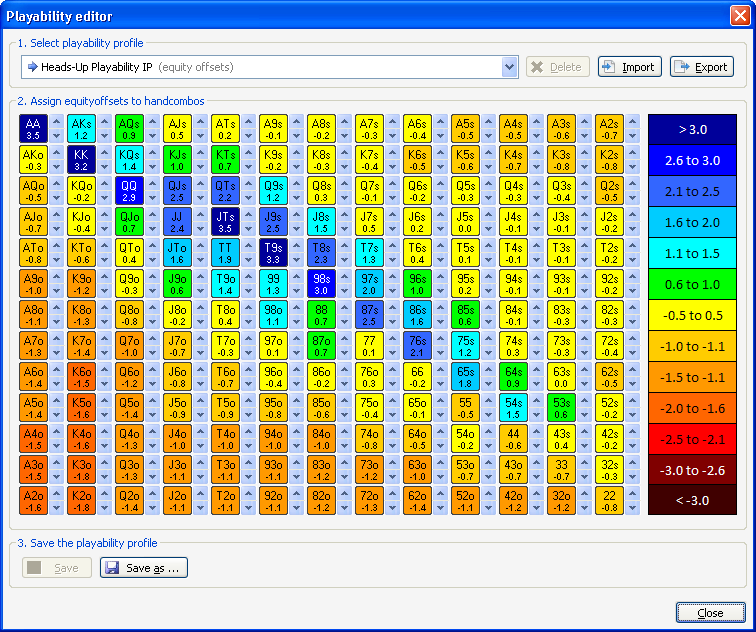Select the 77 hand cell
Screen dimensions: 756x632
pos(369,346)
